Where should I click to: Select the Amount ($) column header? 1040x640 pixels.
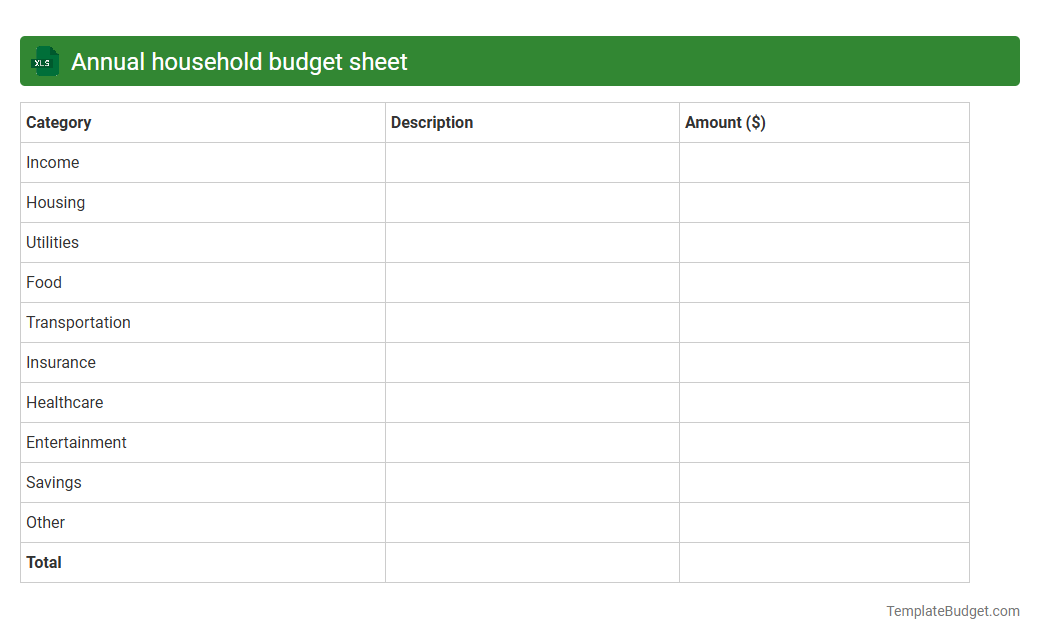[725, 122]
